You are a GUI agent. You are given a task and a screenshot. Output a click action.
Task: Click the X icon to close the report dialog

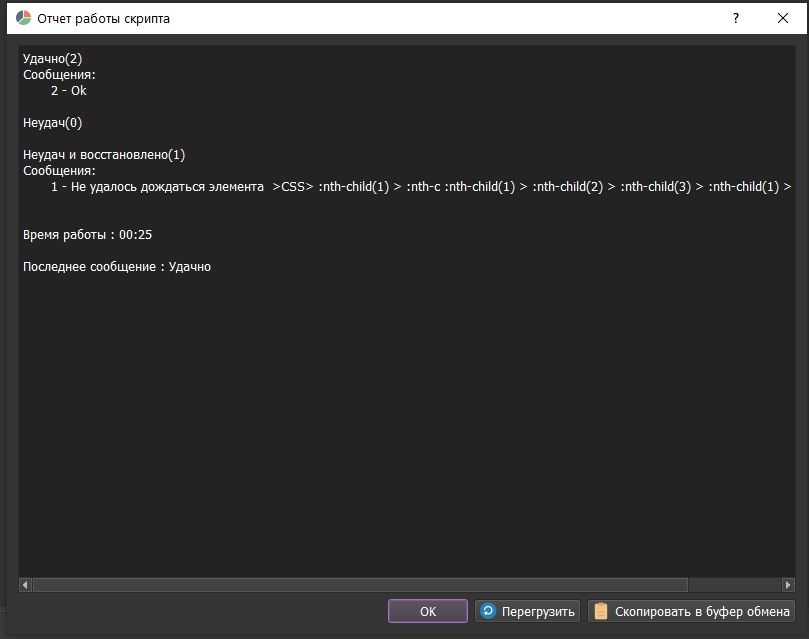(x=784, y=18)
